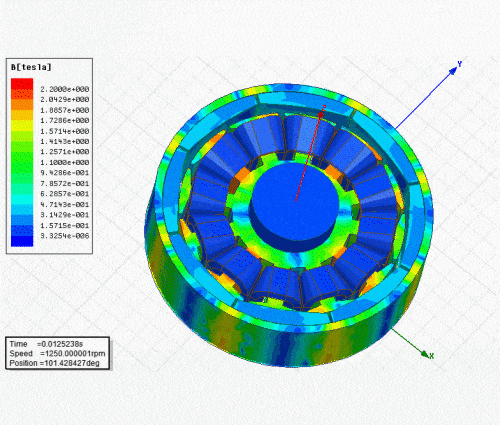Select the 1.1000e+000 legend value

(x=65, y=162)
